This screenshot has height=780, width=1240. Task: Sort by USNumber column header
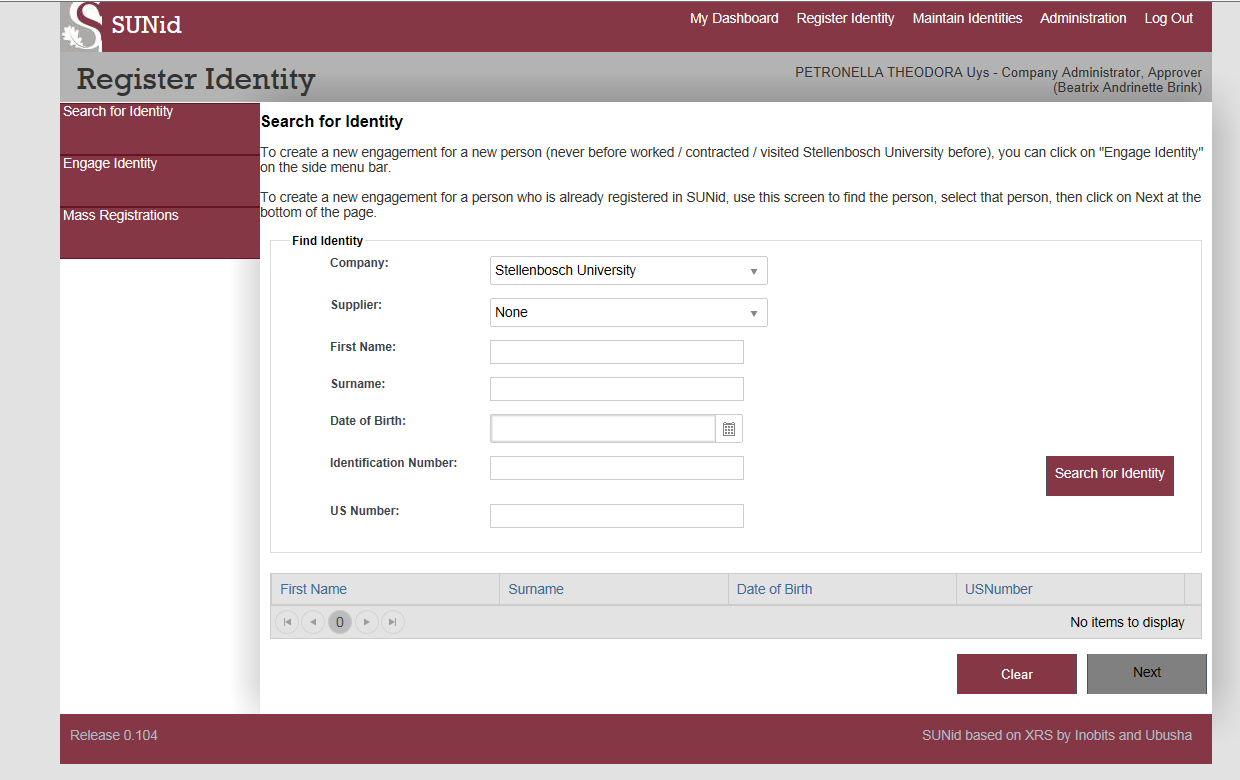(x=999, y=589)
